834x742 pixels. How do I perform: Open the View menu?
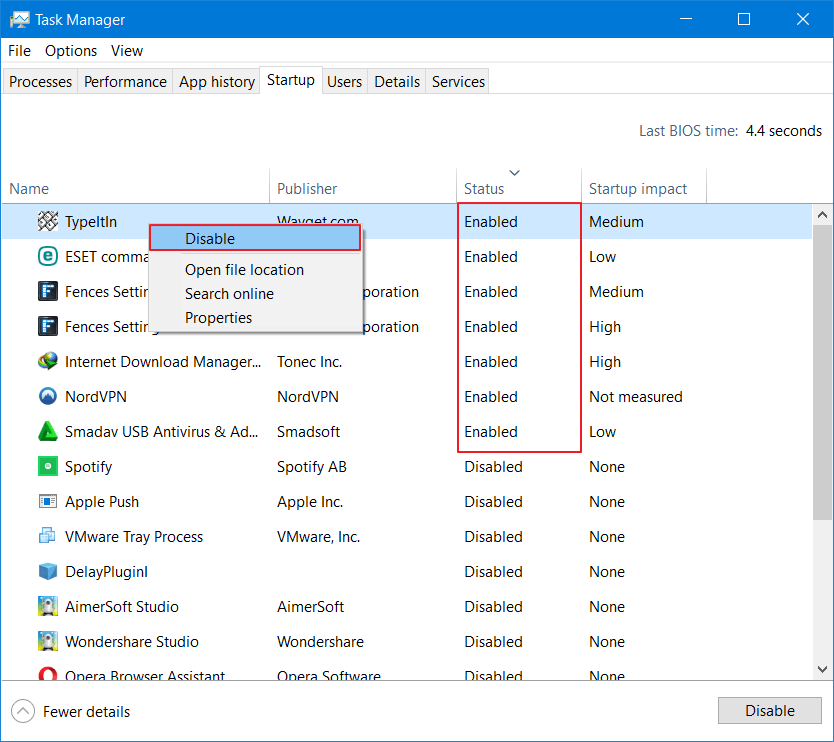[x=127, y=51]
